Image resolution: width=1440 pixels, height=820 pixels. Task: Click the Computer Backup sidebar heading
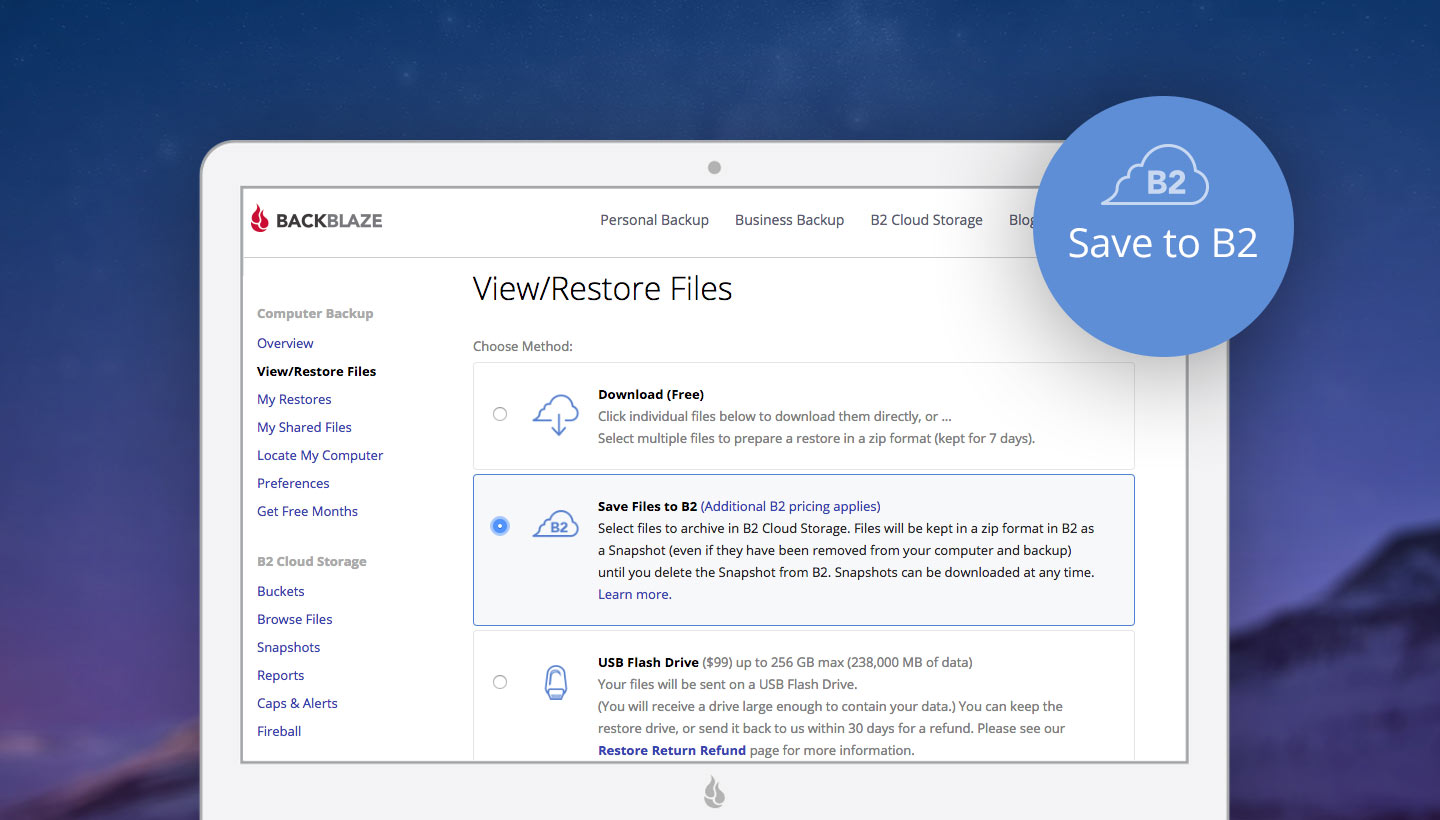(x=315, y=313)
